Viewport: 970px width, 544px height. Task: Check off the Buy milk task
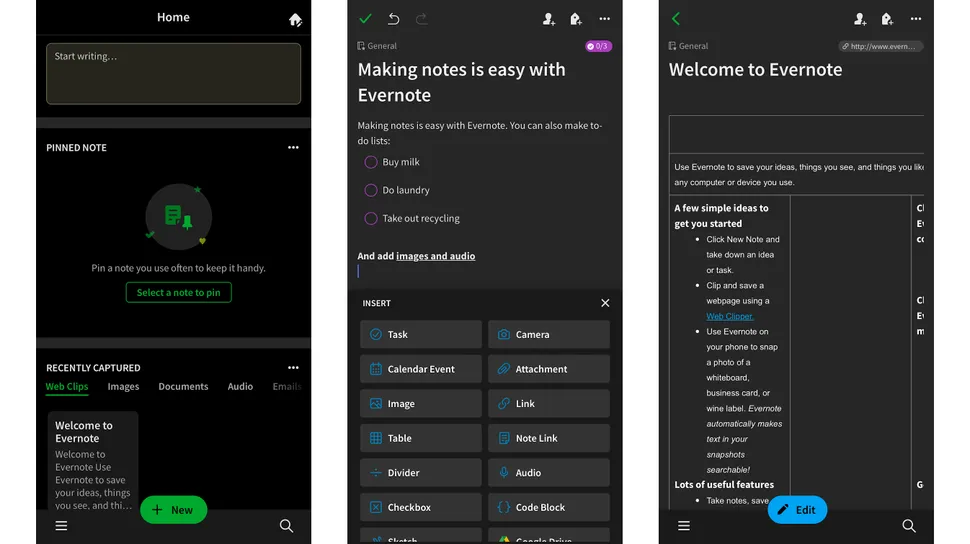tap(371, 162)
